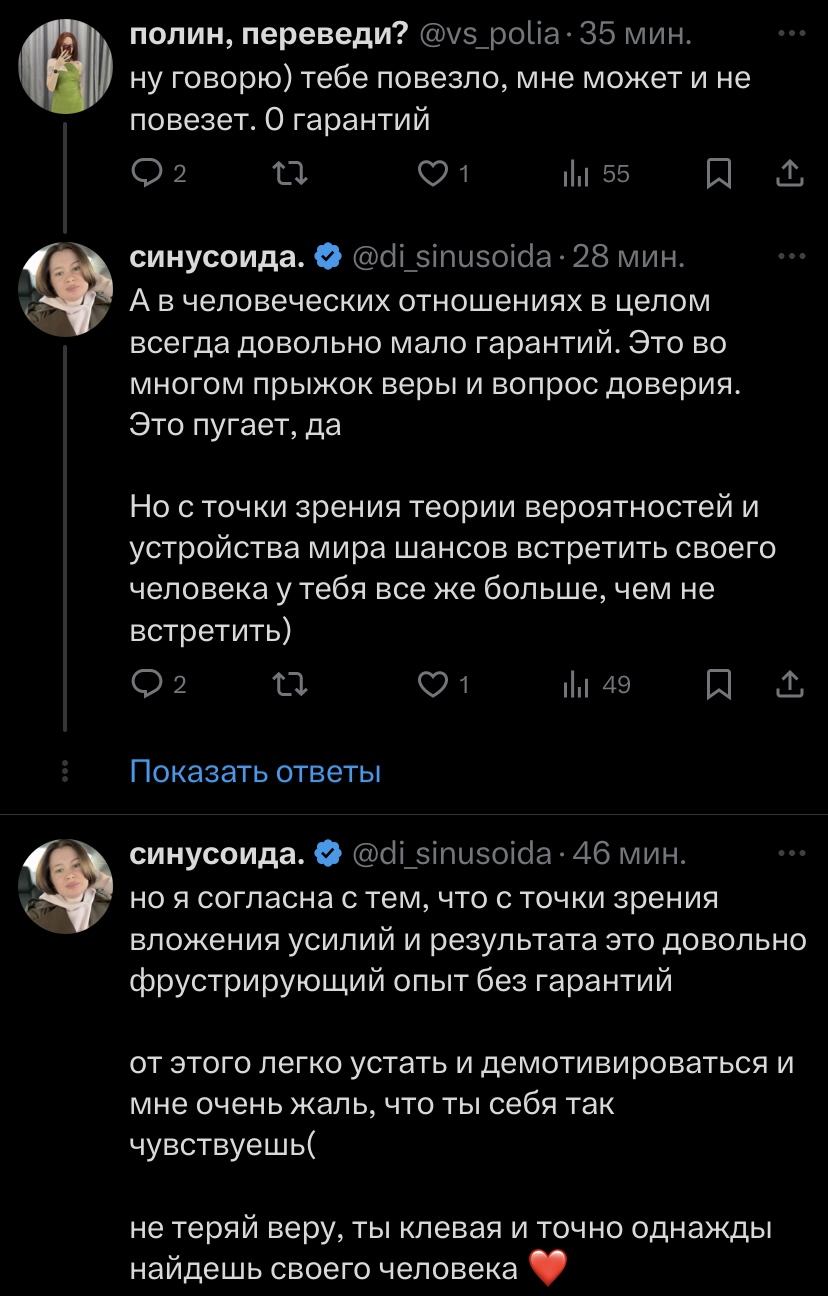Open more options on vs_polia tweet

coord(791,35)
